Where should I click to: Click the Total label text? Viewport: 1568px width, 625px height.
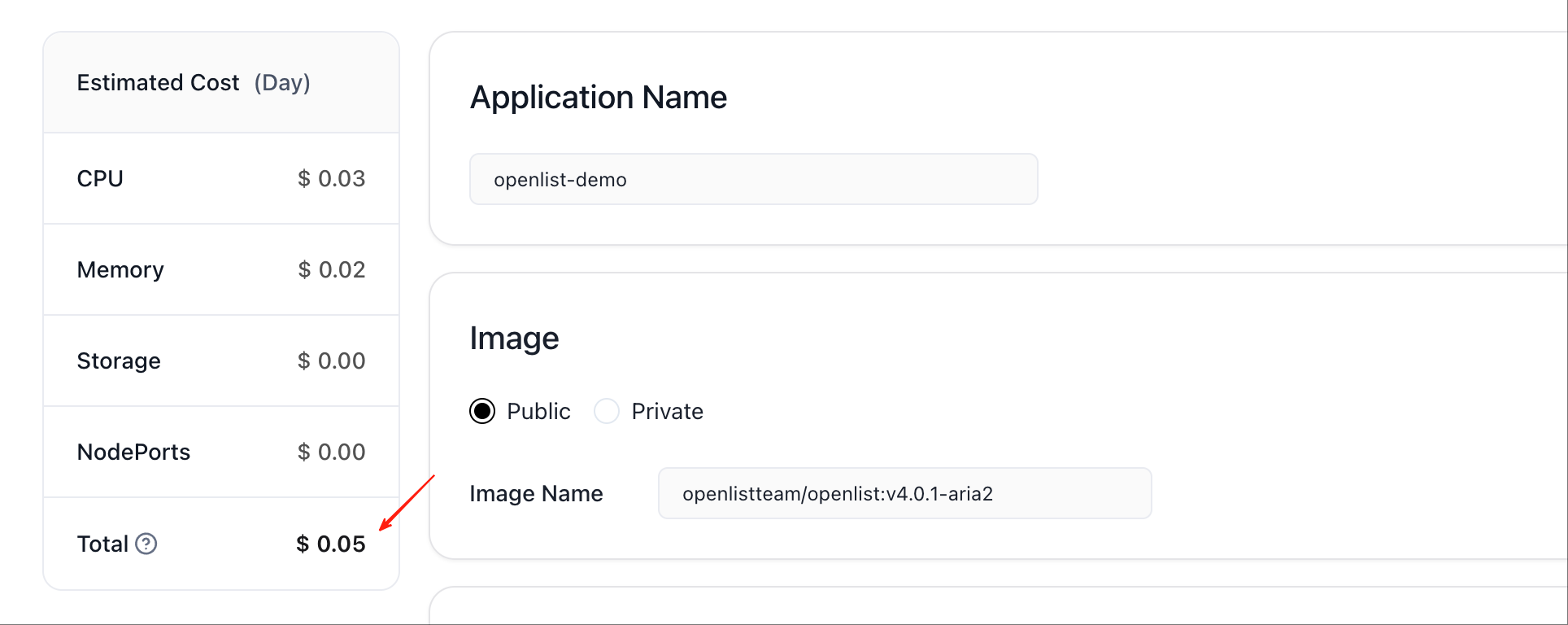click(102, 544)
